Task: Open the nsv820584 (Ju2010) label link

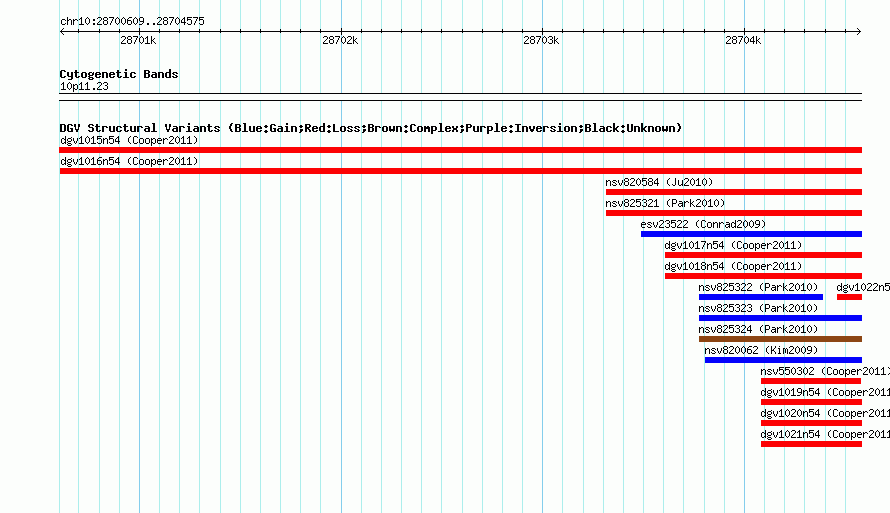Action: (659, 182)
